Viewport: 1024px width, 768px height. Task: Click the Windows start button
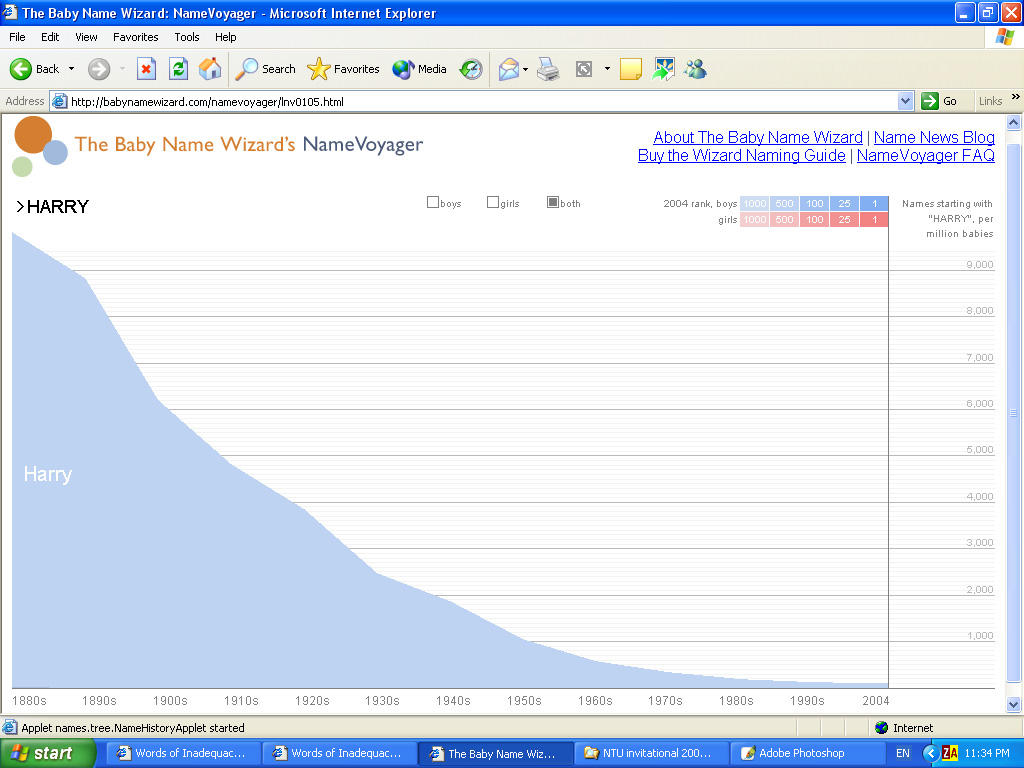pyautogui.click(x=47, y=753)
